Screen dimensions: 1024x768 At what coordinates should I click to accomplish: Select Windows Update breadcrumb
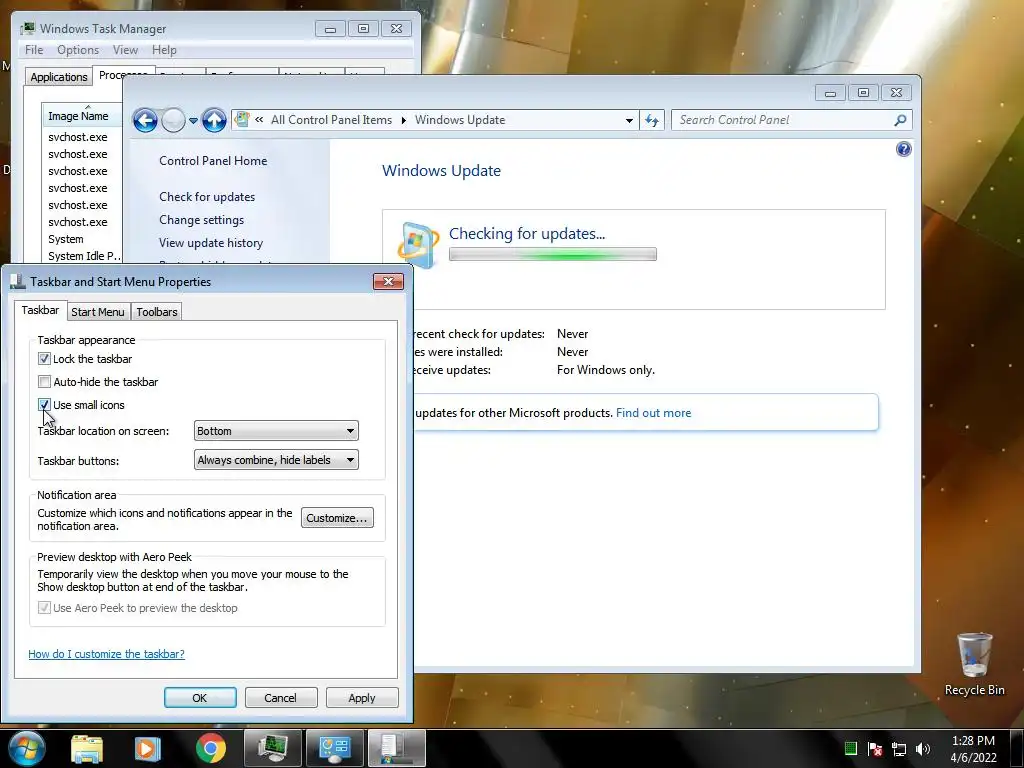(x=460, y=120)
